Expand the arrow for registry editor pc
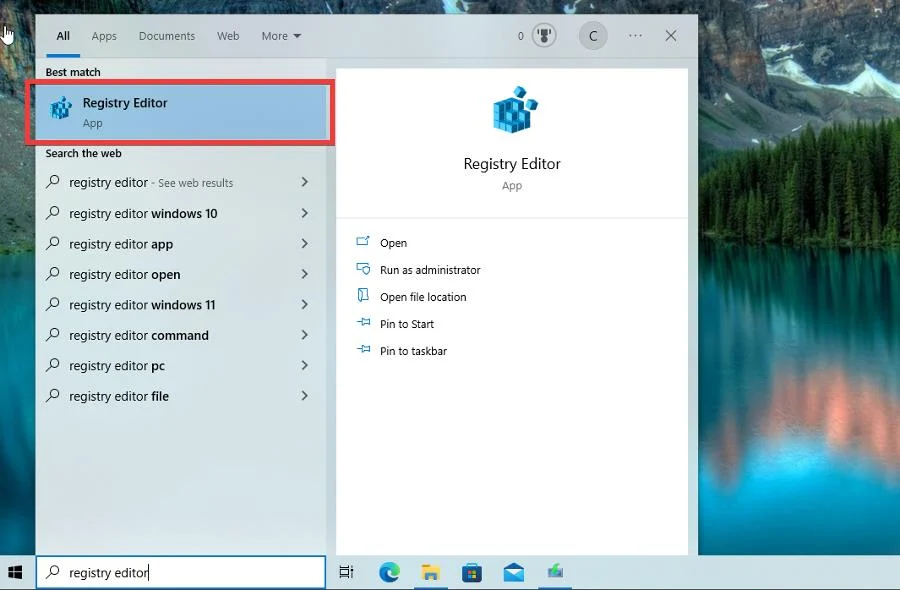This screenshot has height=590, width=900. coord(305,365)
